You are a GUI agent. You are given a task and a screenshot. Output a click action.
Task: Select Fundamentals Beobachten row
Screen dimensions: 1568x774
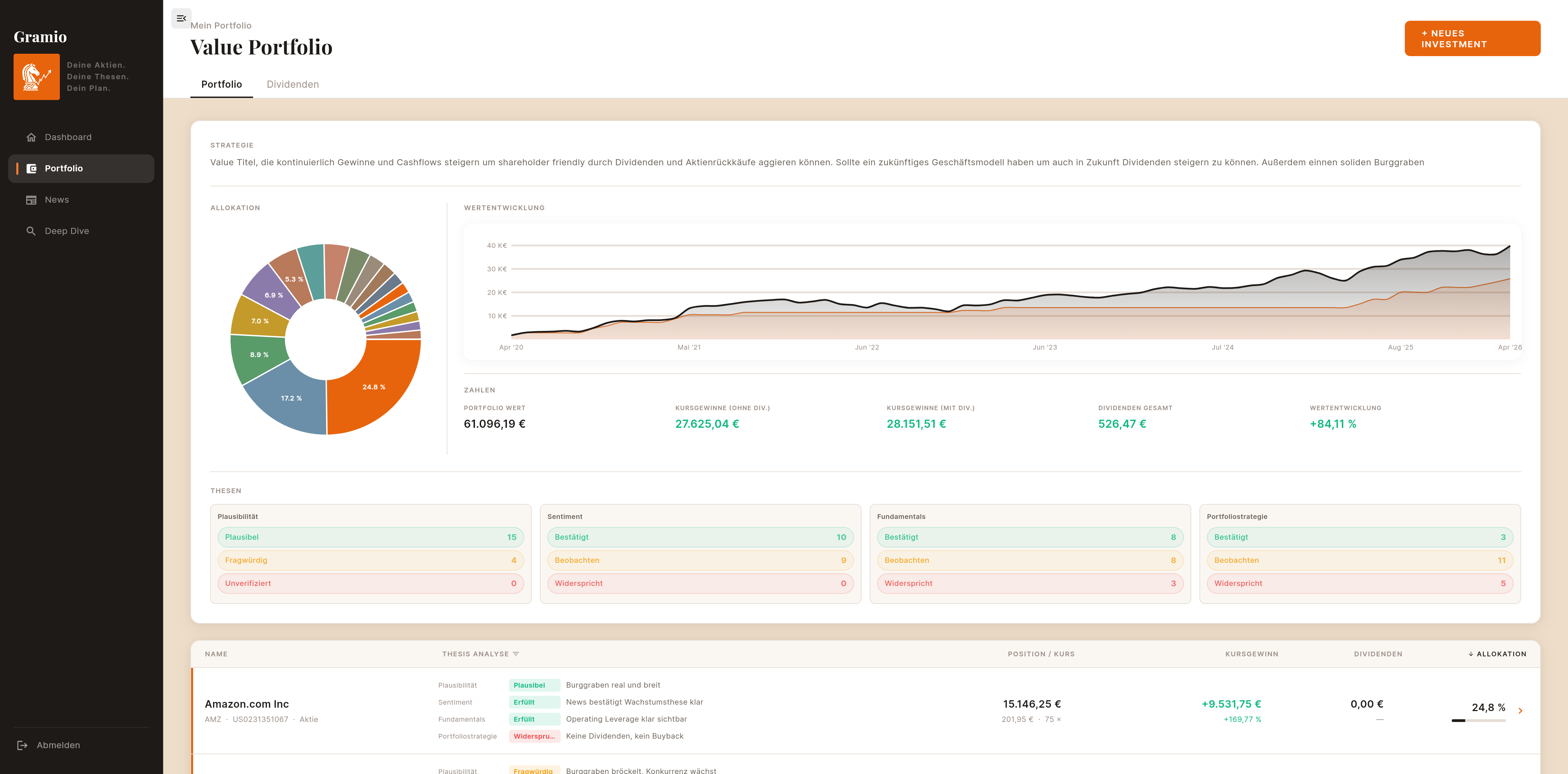click(x=1030, y=560)
